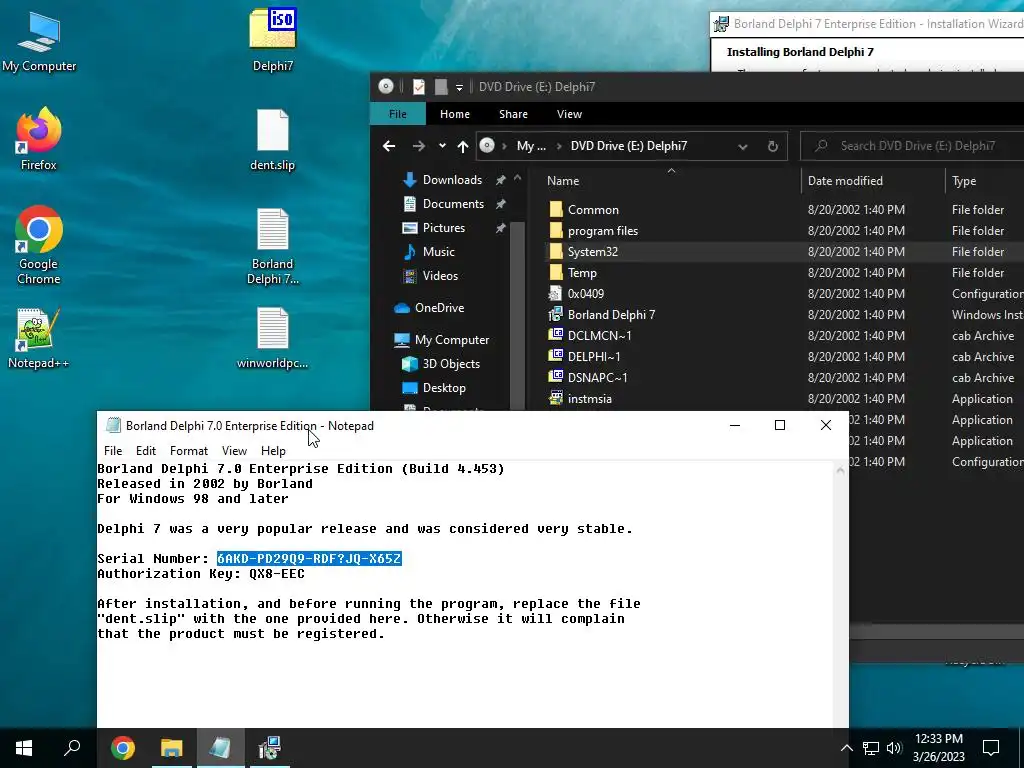The height and width of the screenshot is (768, 1024).
Task: Open the View ribbon tab in Explorer
Action: (x=569, y=114)
